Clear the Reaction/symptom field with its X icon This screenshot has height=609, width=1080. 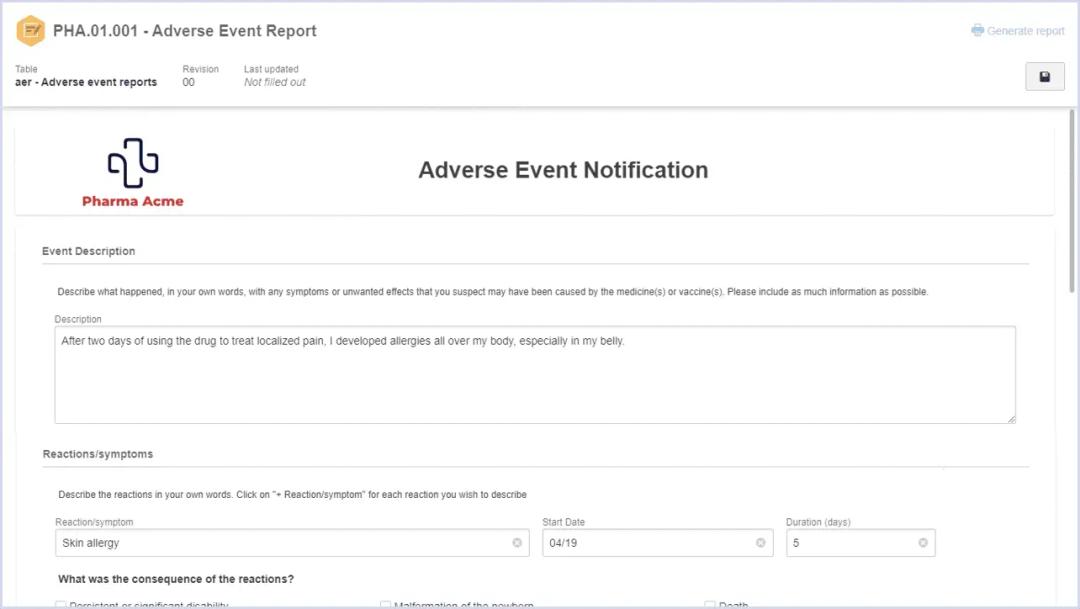click(517, 543)
